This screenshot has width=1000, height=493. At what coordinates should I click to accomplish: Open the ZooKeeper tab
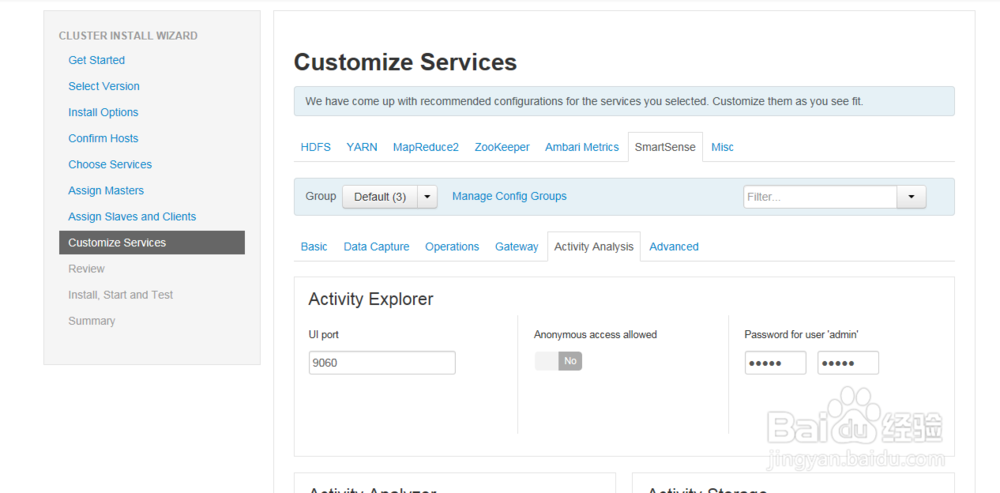pos(502,147)
